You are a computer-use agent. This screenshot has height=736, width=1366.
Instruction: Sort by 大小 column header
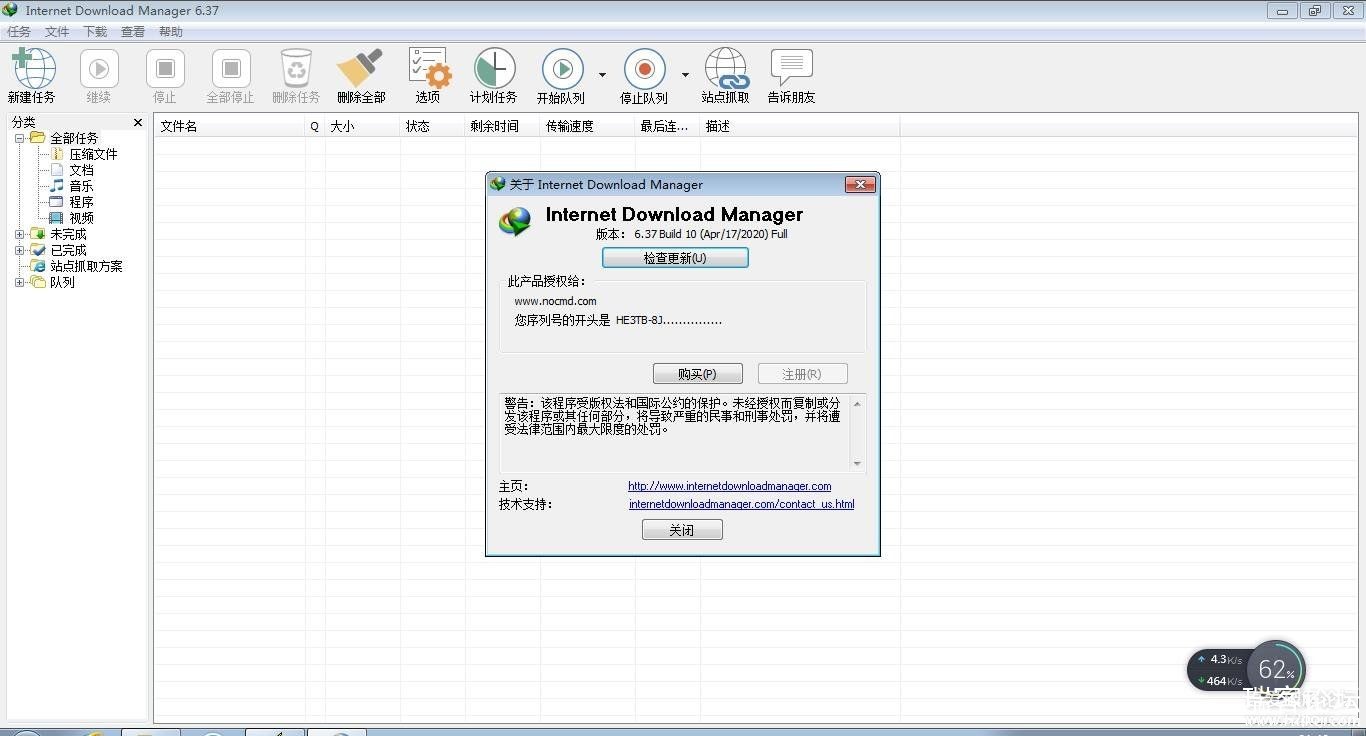(363, 126)
